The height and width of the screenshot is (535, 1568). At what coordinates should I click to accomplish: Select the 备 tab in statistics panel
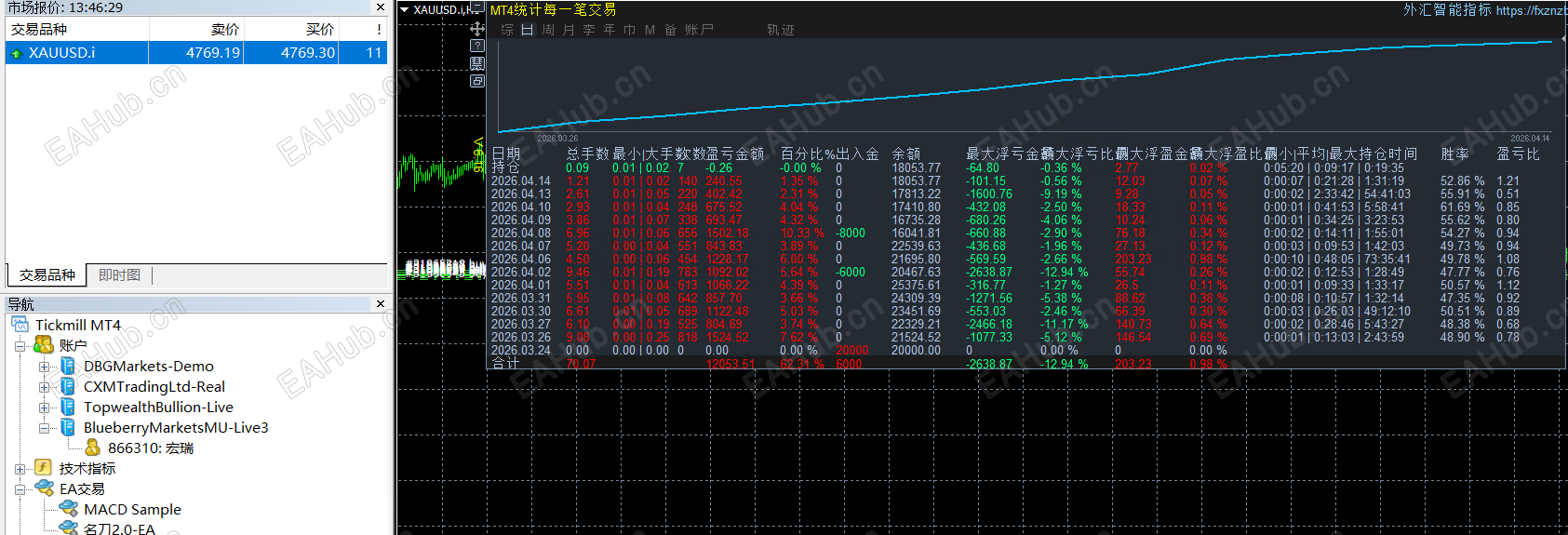(x=671, y=30)
